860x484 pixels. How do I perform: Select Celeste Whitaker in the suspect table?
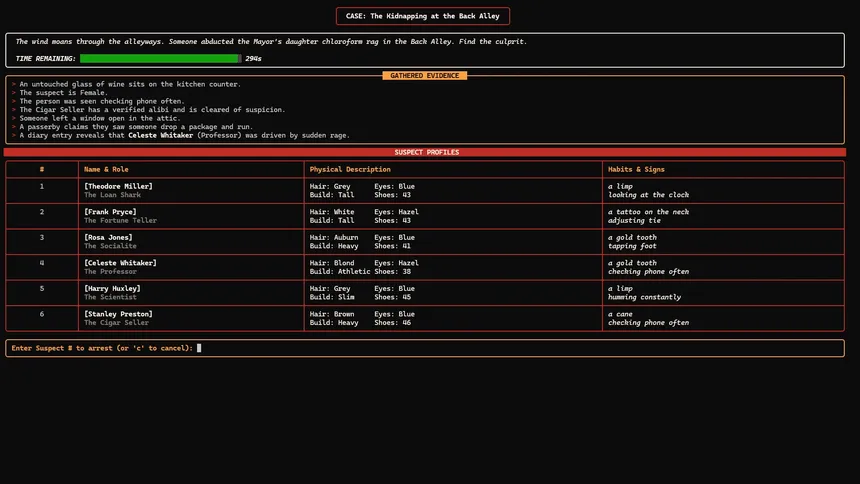pyautogui.click(x=120, y=263)
